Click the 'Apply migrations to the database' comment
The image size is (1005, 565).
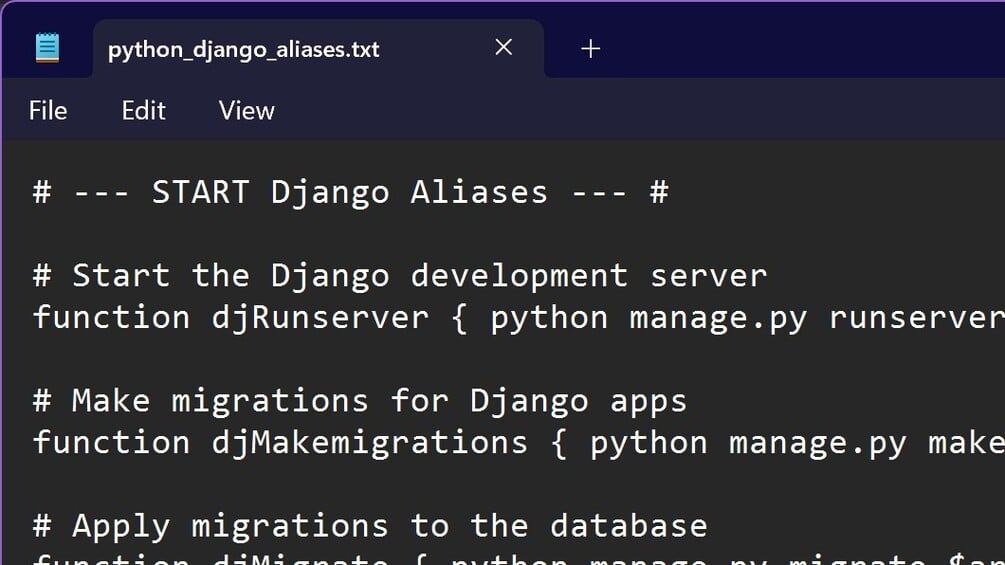370,527
